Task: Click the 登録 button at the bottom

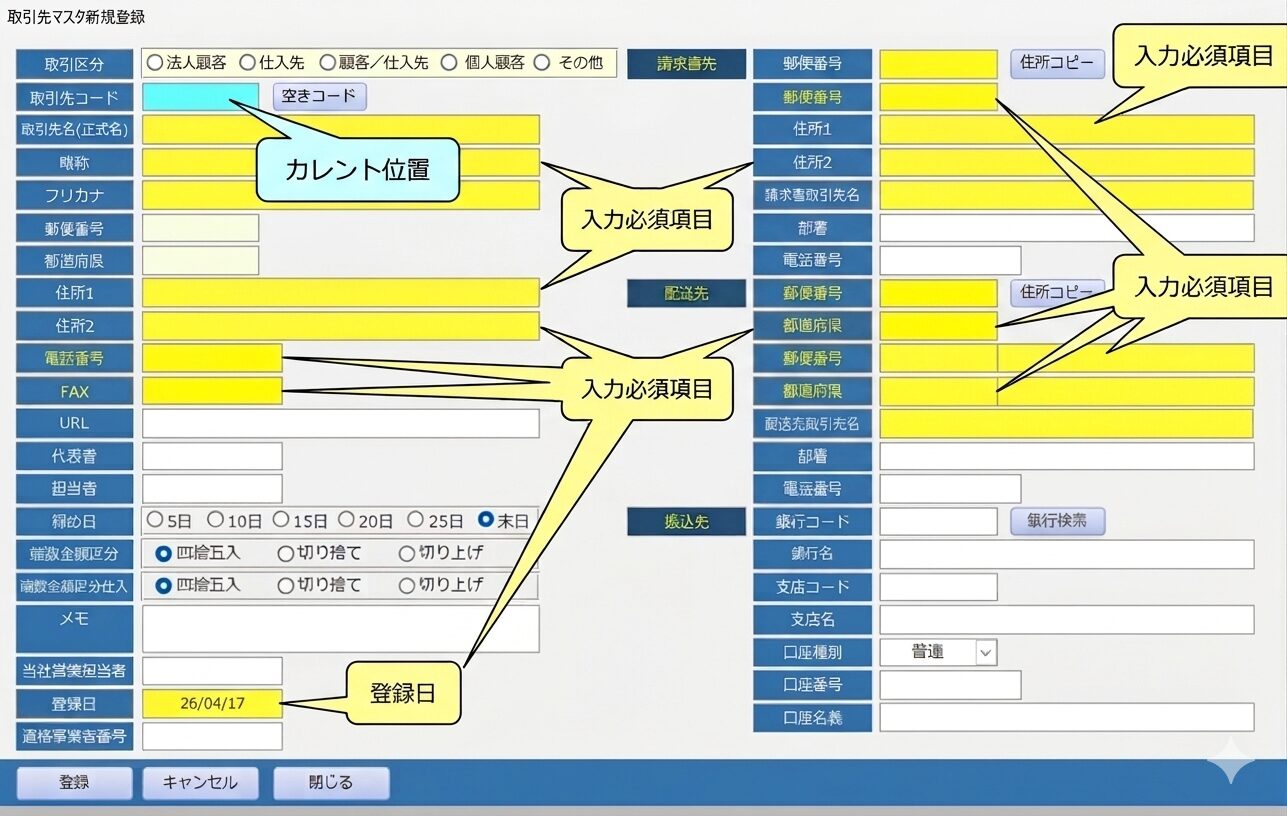Action: [74, 782]
